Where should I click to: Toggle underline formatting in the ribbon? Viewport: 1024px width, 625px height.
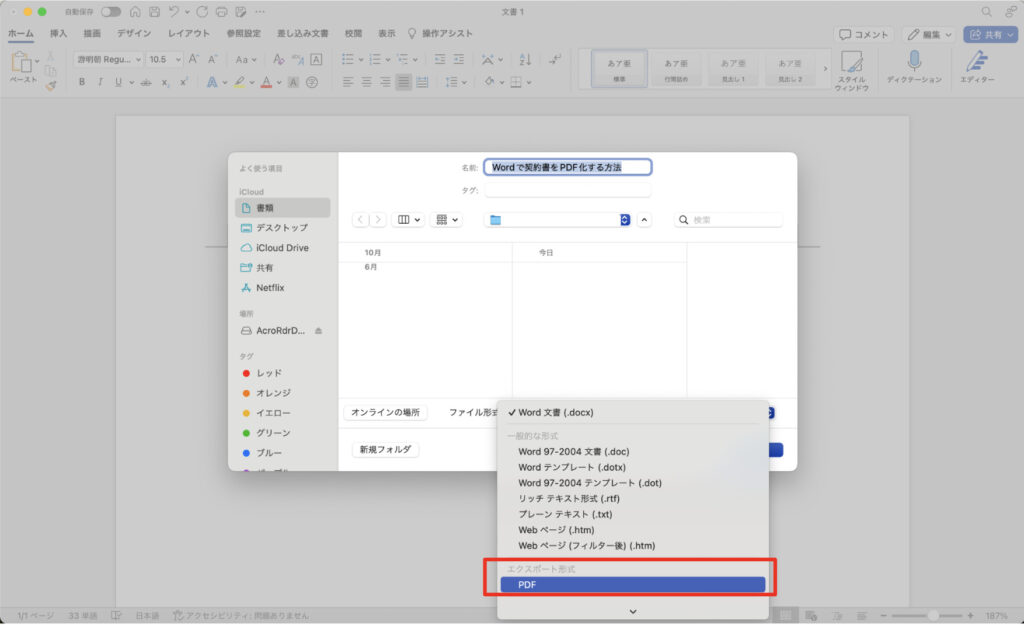118,82
